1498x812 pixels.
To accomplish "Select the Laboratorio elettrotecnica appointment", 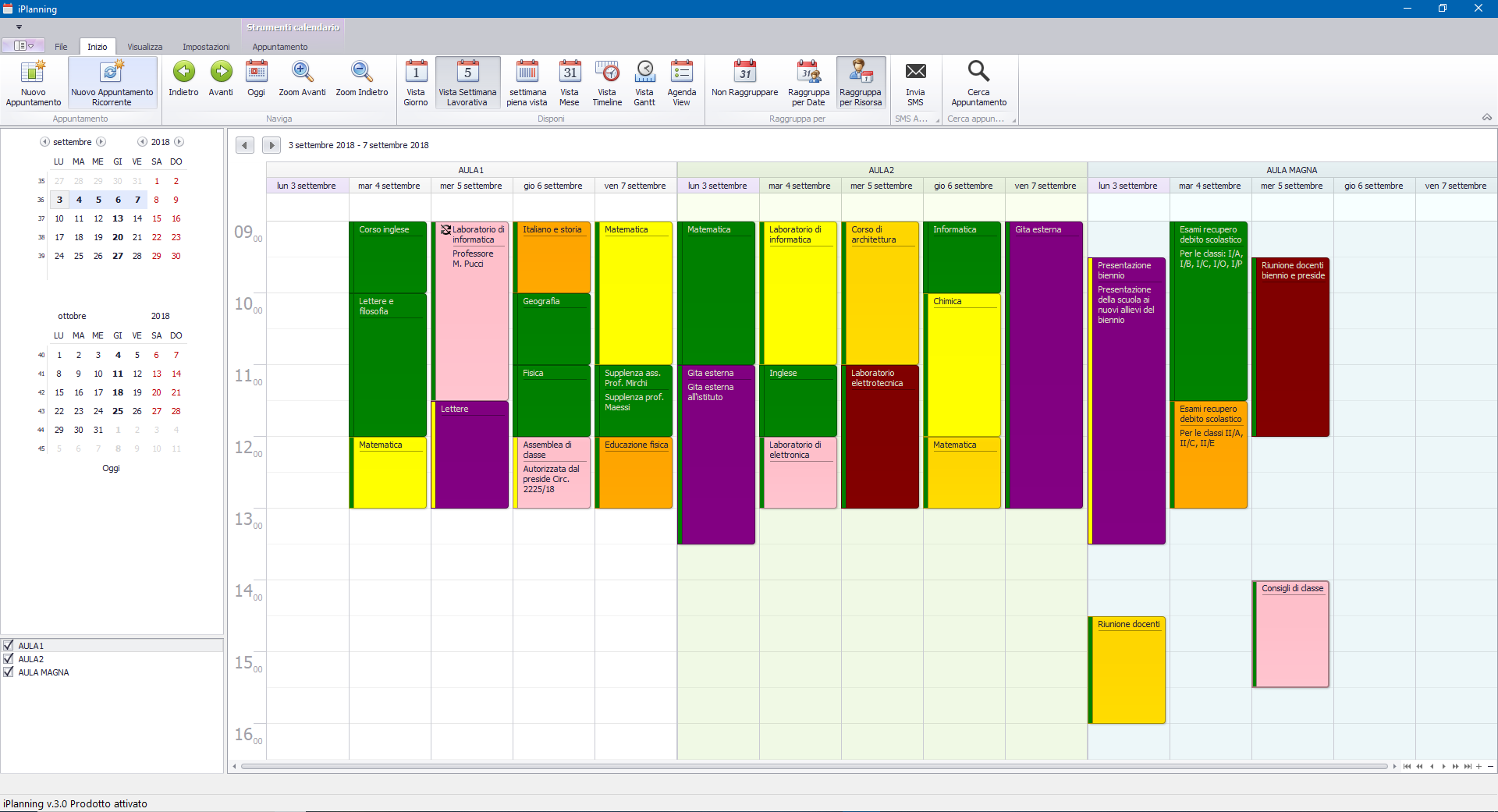I will [x=880, y=437].
